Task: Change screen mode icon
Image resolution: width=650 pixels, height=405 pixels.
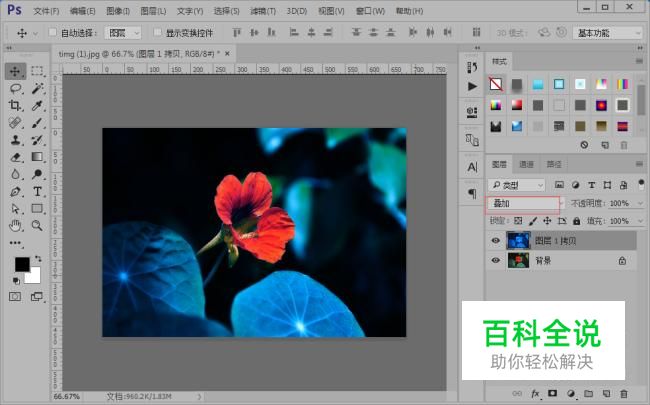Action: point(37,296)
